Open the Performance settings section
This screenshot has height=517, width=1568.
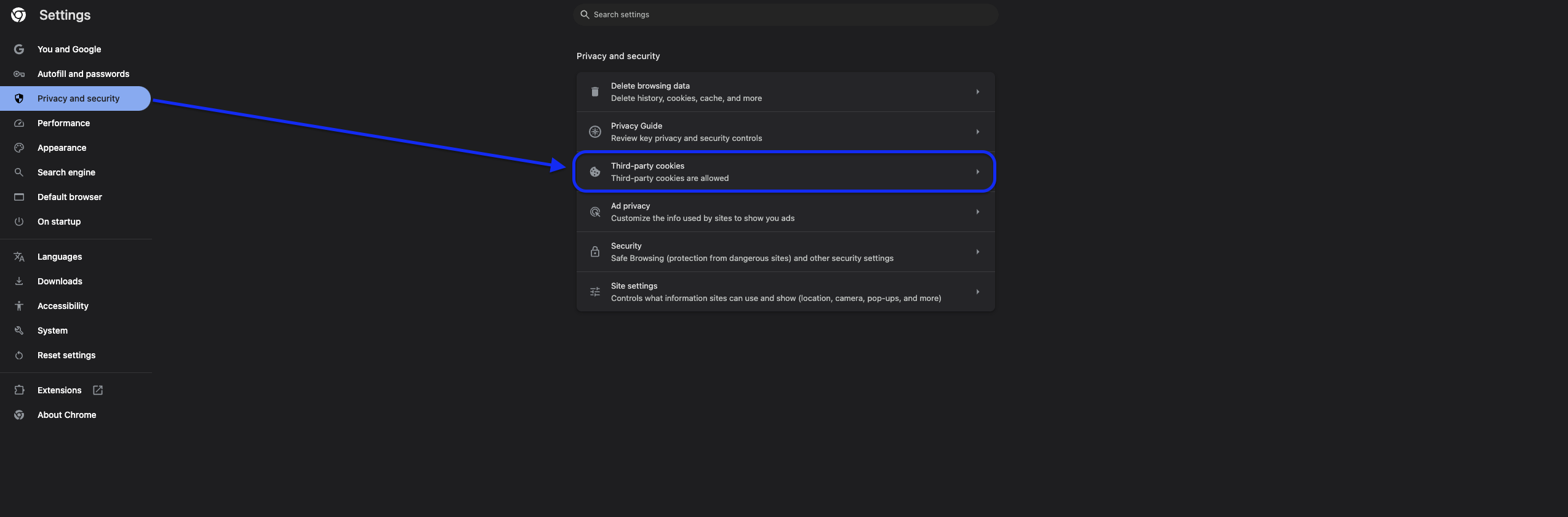point(63,123)
